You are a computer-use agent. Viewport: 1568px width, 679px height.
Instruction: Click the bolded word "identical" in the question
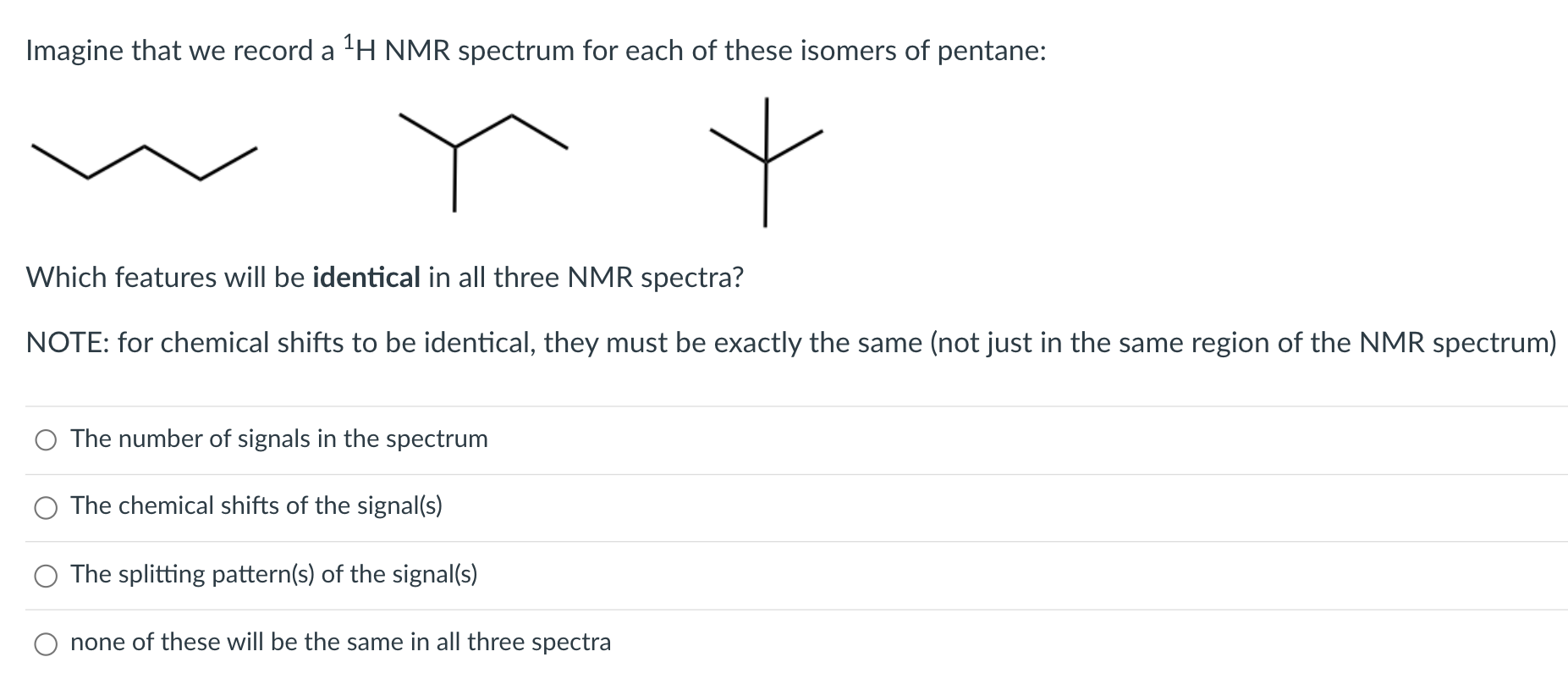[366, 277]
